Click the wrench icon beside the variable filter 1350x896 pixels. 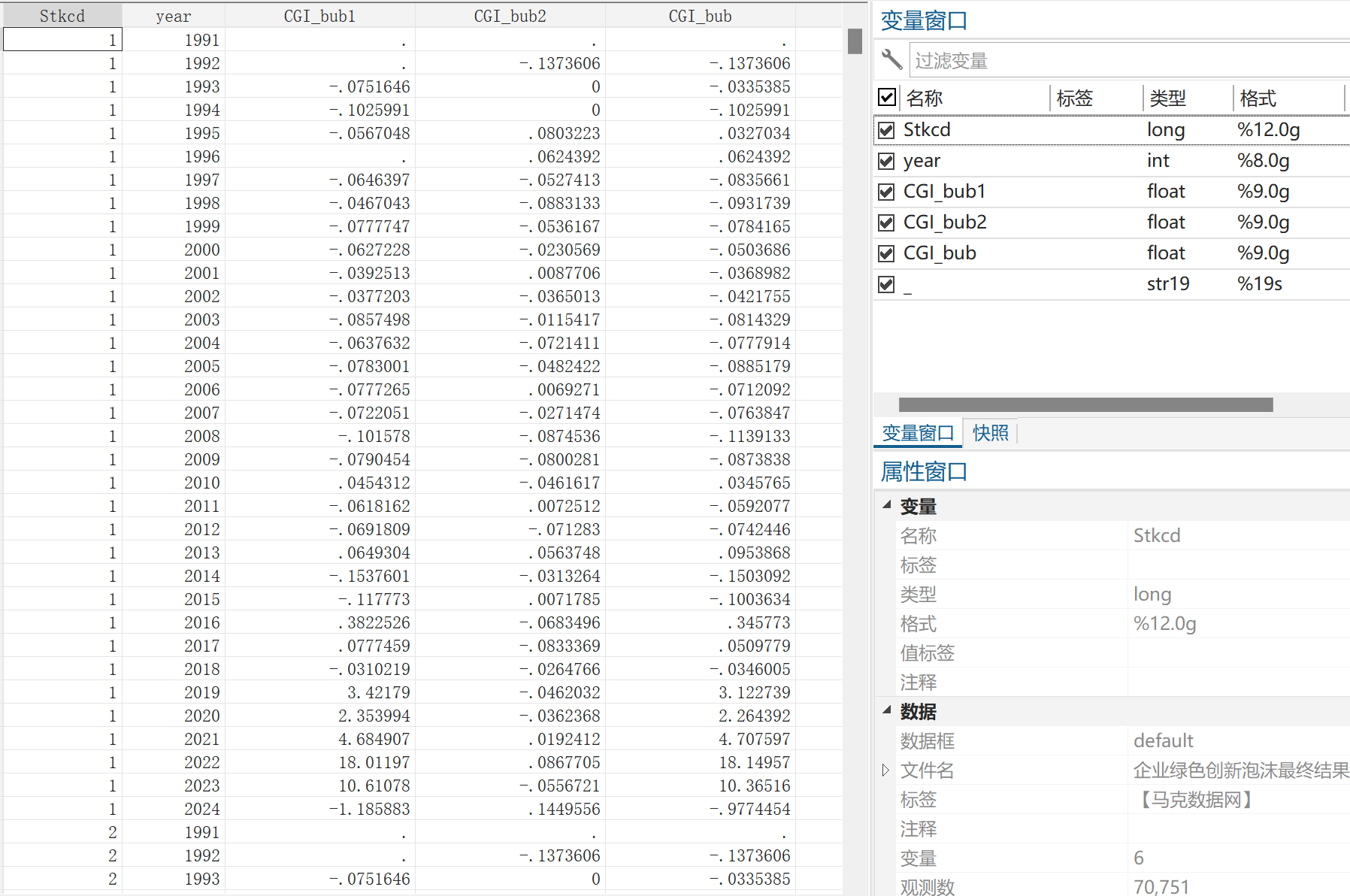coord(891,59)
